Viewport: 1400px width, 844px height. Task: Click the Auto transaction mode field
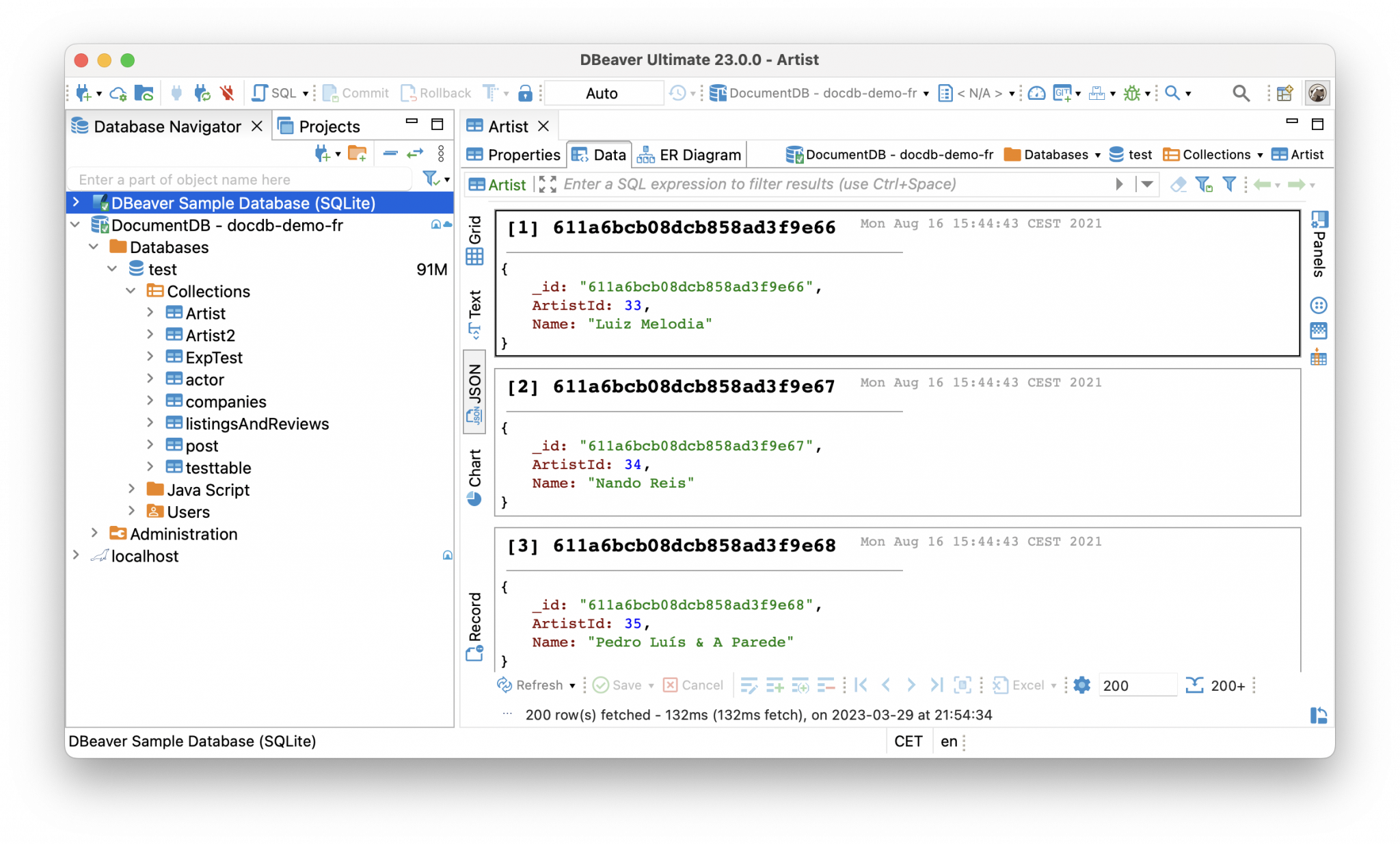coord(603,92)
